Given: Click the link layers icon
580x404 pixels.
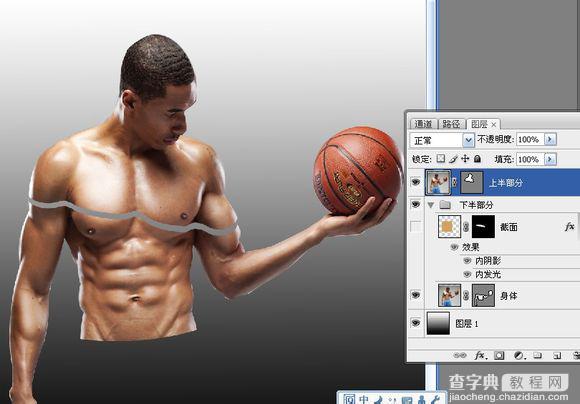Looking at the screenshot, I should point(460,356).
